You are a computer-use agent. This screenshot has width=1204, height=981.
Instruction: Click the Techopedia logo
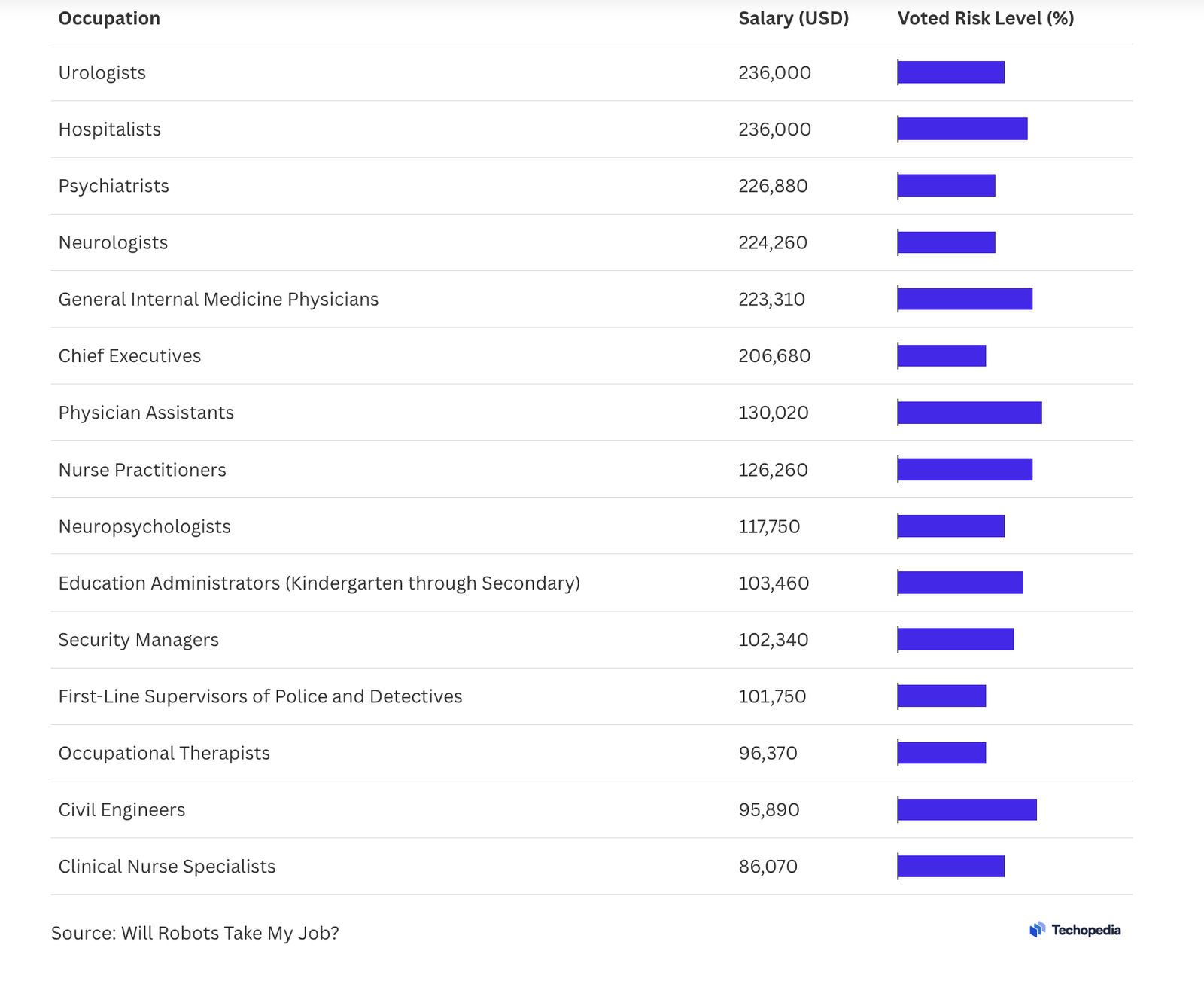1075,930
